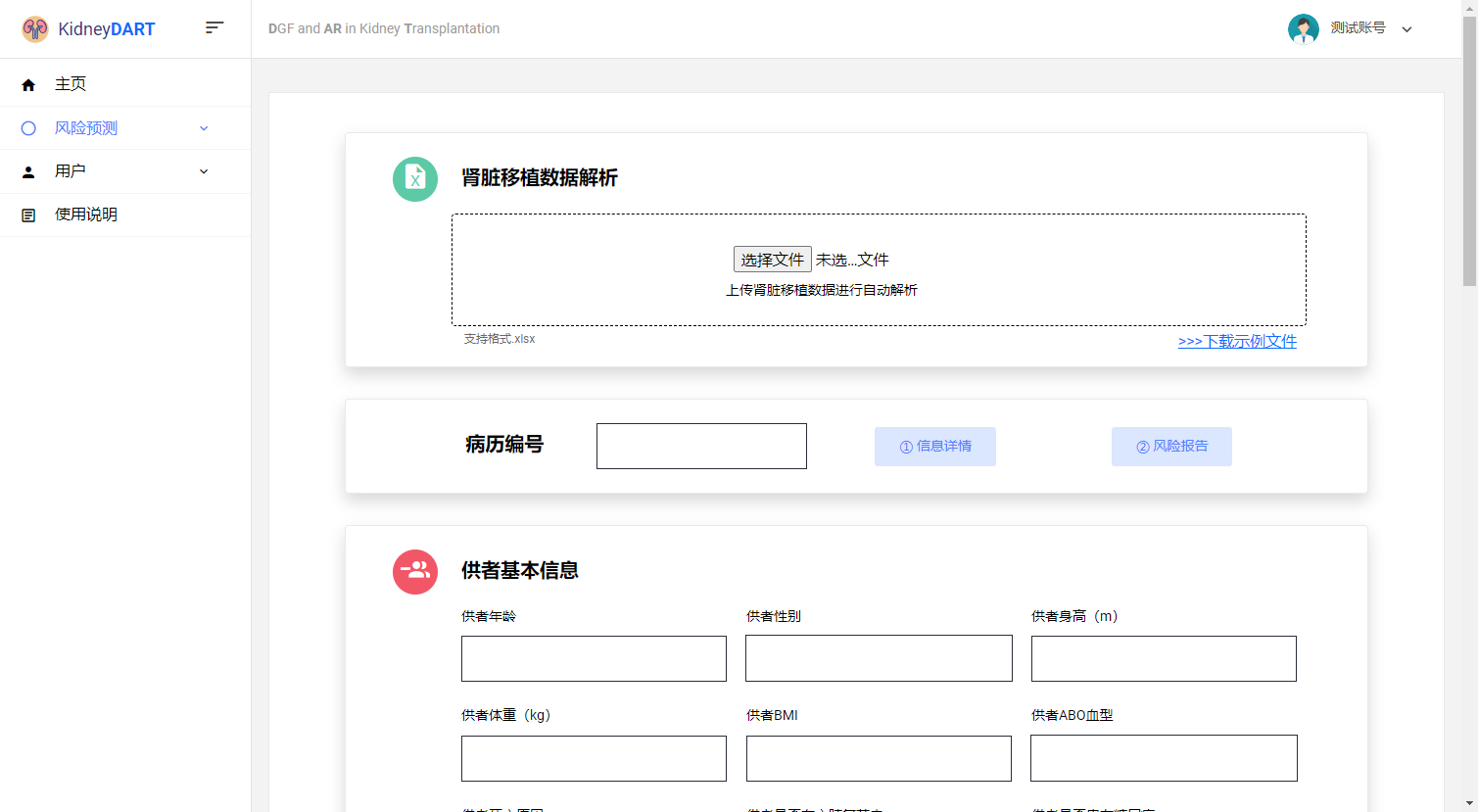This screenshot has height=812, width=1478.
Task: Click the 风险报告 step button
Action: point(1171,447)
